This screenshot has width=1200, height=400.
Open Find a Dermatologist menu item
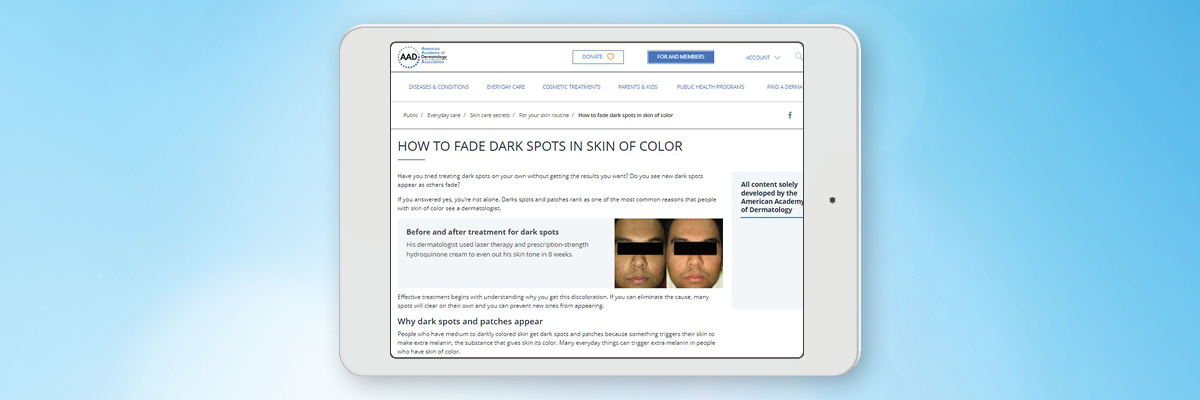784,87
